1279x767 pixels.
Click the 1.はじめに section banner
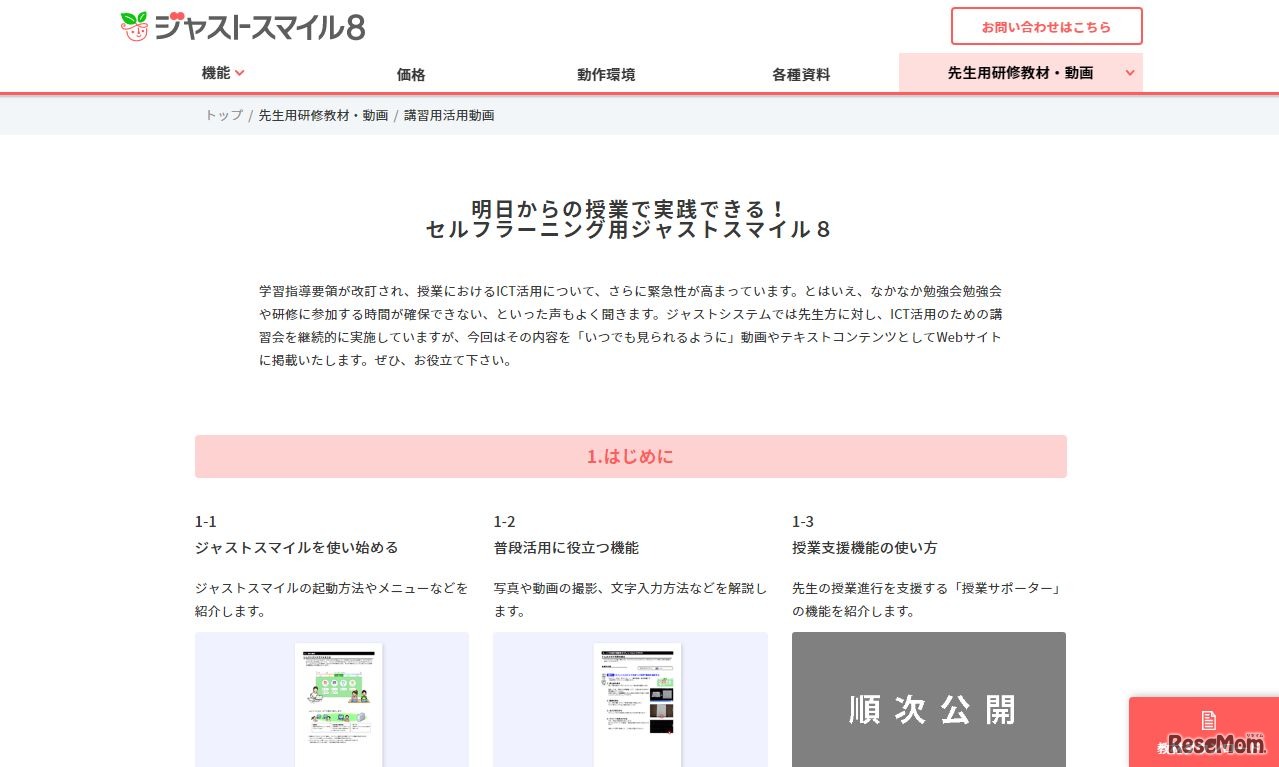point(630,456)
